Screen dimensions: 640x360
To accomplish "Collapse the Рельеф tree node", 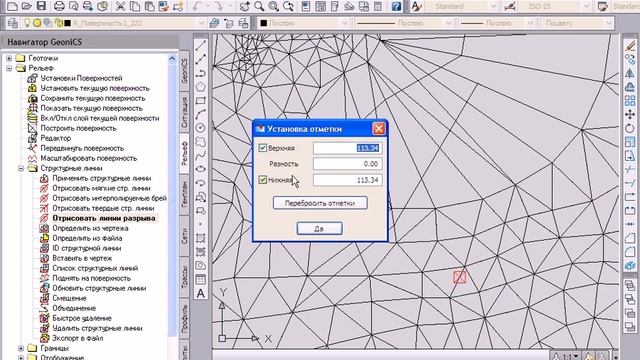I will [x=9, y=68].
